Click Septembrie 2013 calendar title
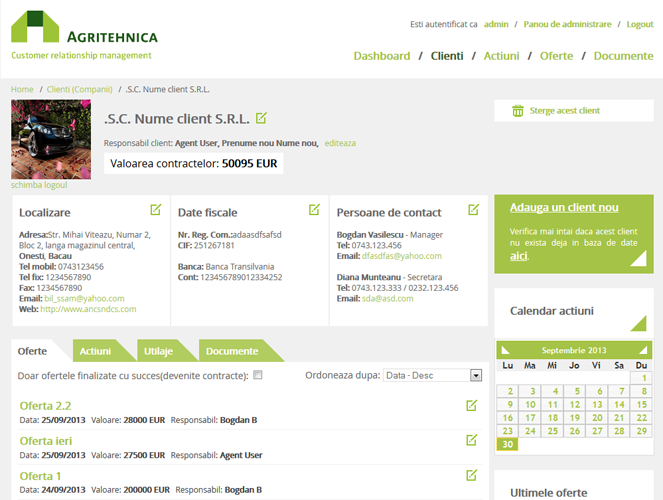This screenshot has width=663, height=500. click(x=574, y=350)
